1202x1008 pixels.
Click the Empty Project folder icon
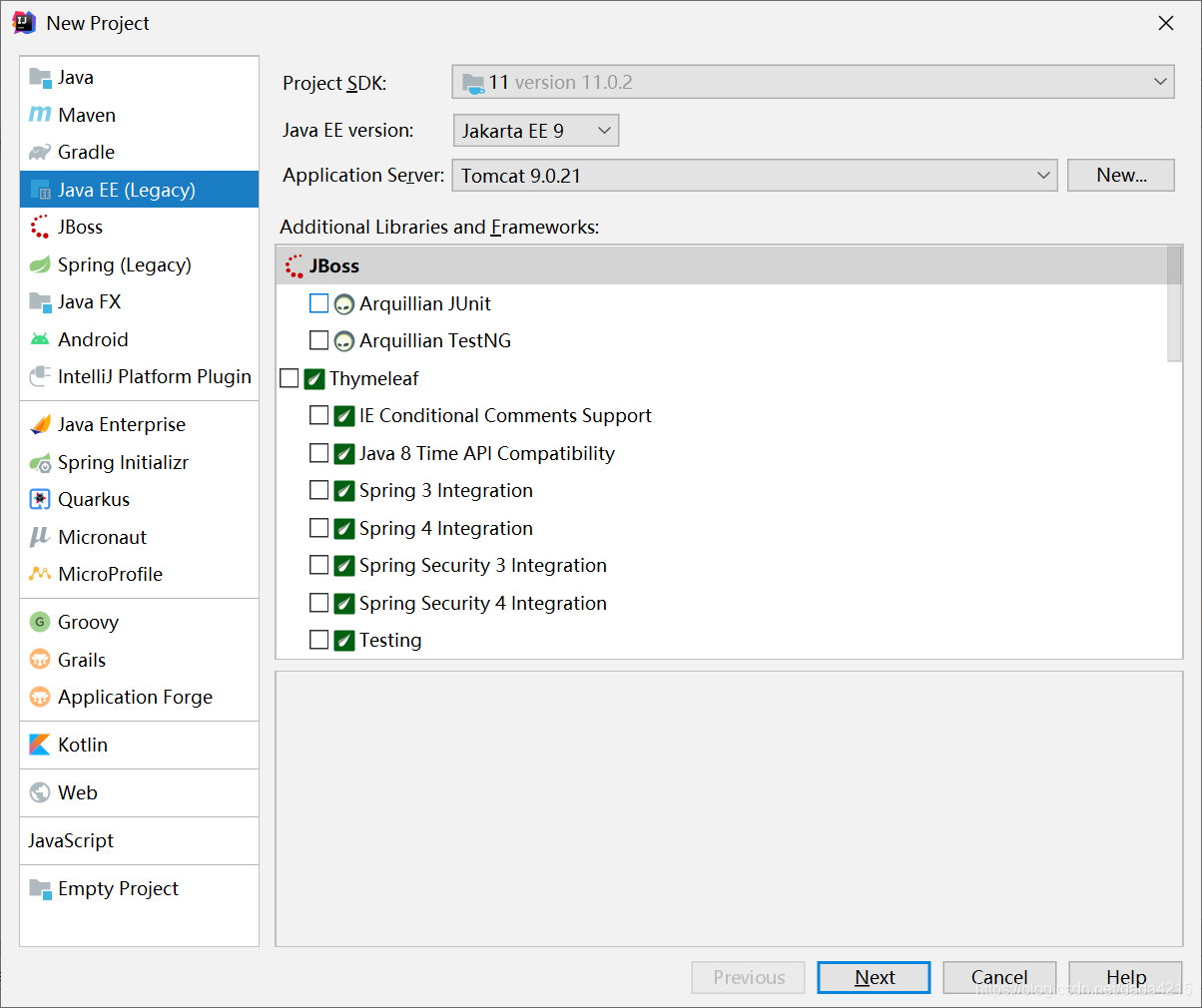(x=40, y=888)
